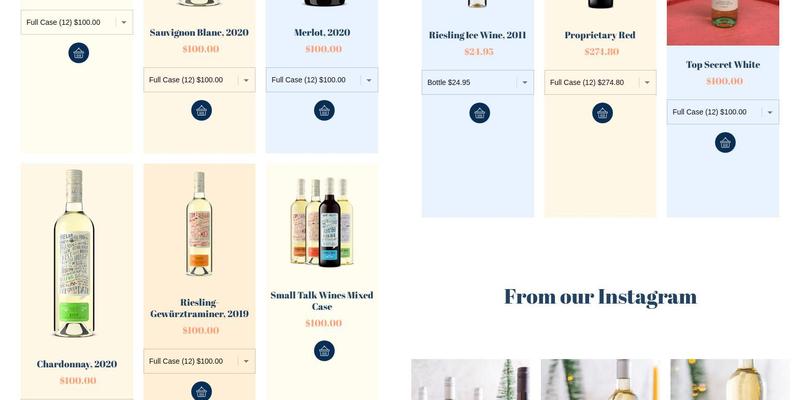Screen dimensions: 800x400
Task: Open the Chardonnay, 2020 product link
Action: (x=77, y=364)
